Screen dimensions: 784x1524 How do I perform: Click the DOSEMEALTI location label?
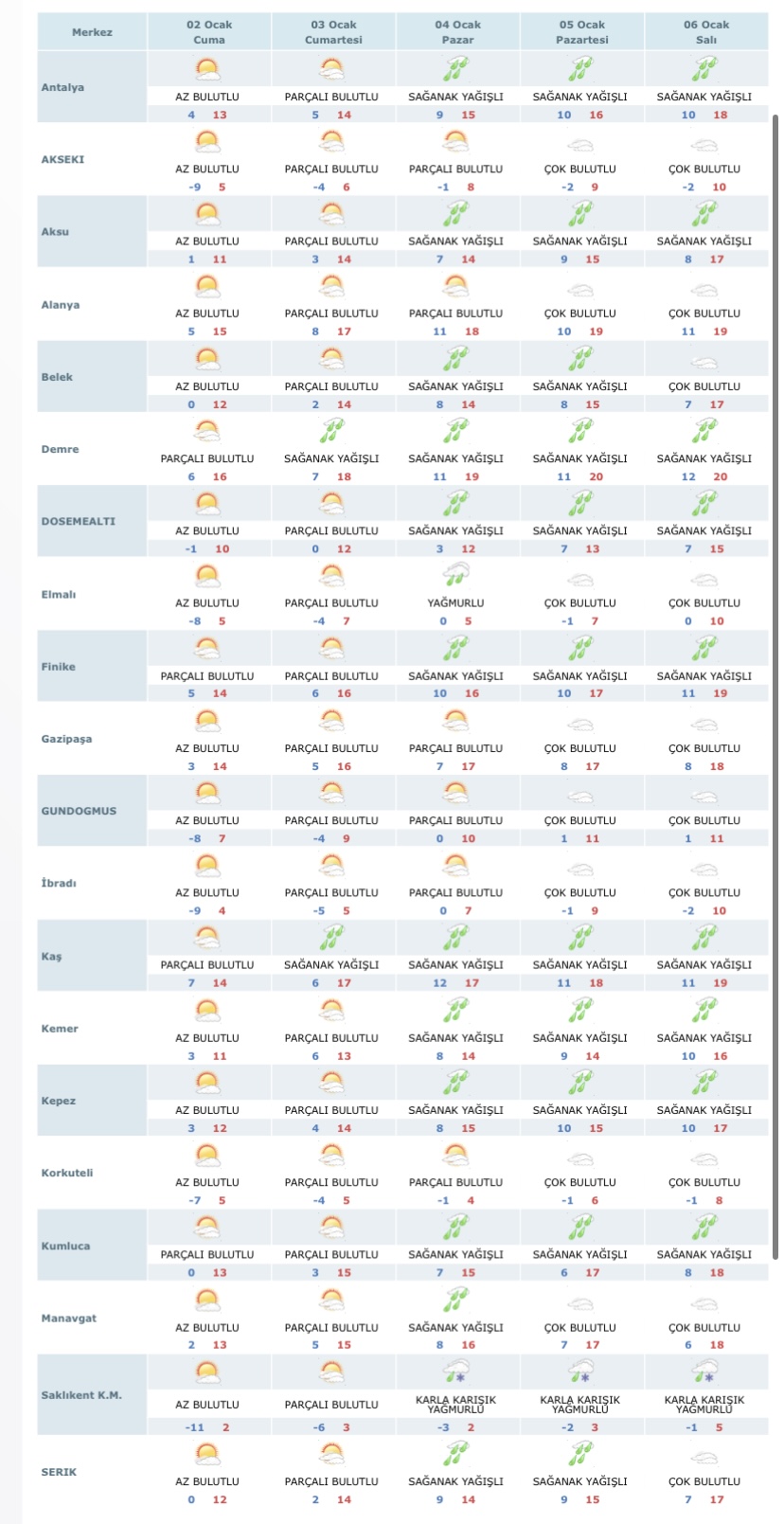pyautogui.click(x=78, y=521)
